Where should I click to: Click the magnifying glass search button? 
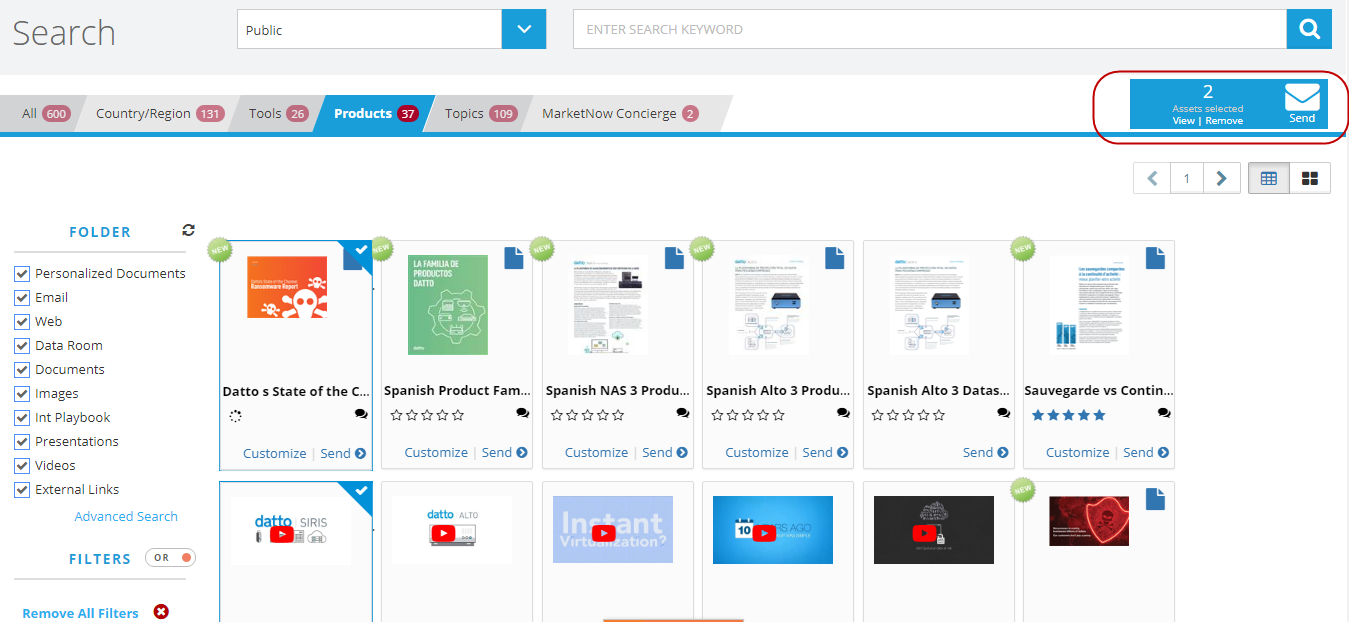pos(1309,29)
